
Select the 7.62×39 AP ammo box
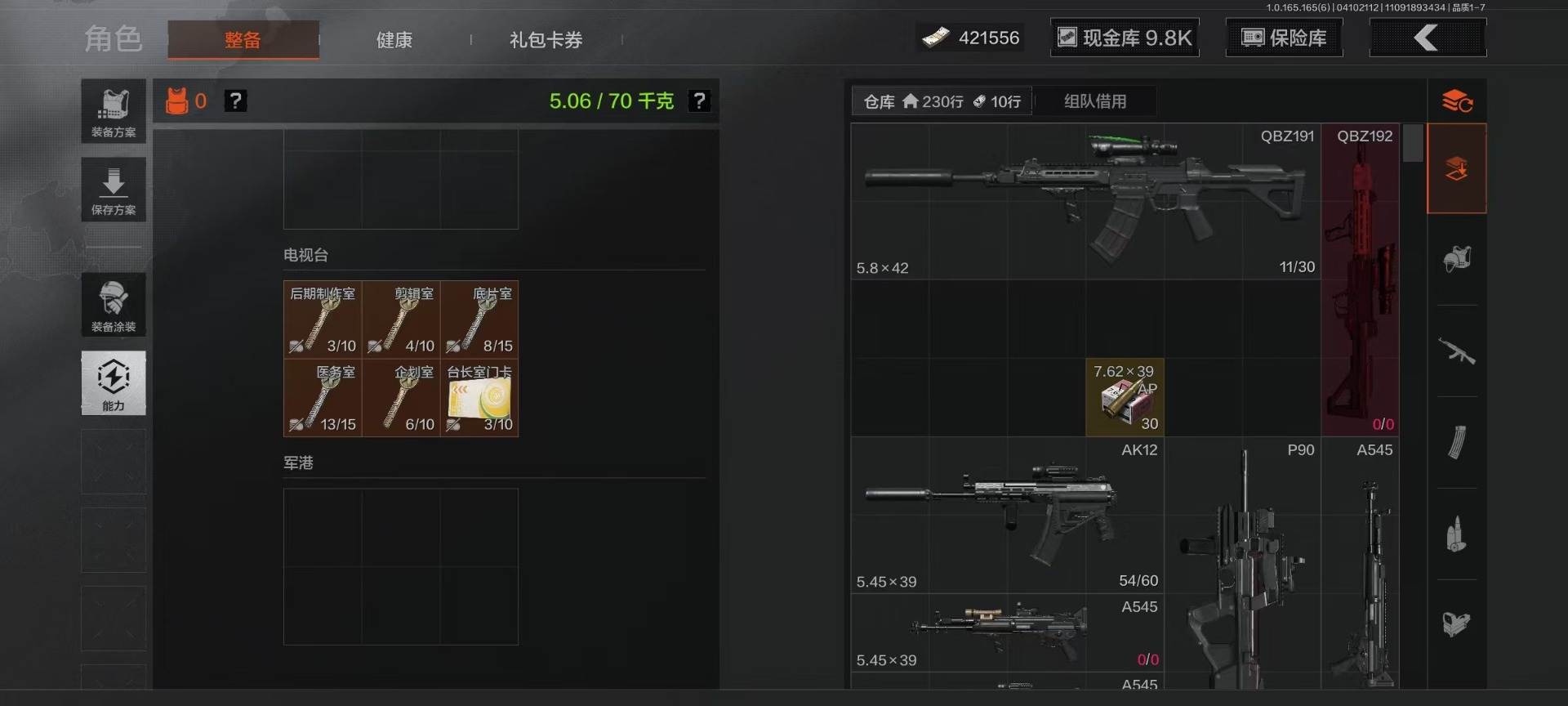1125,397
